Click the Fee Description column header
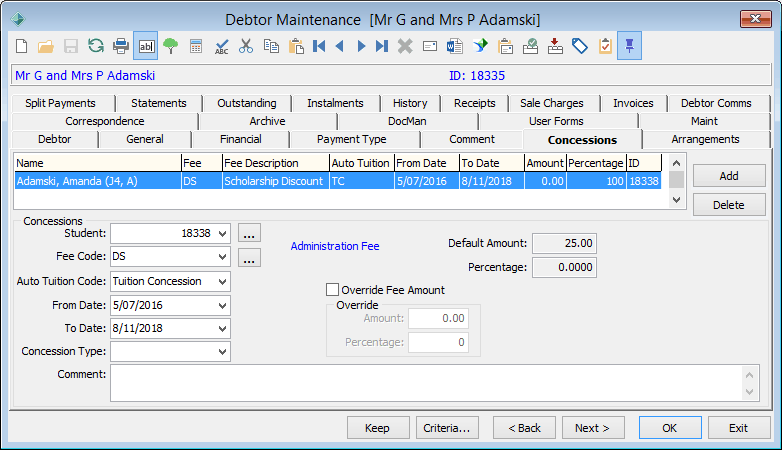 pos(275,163)
